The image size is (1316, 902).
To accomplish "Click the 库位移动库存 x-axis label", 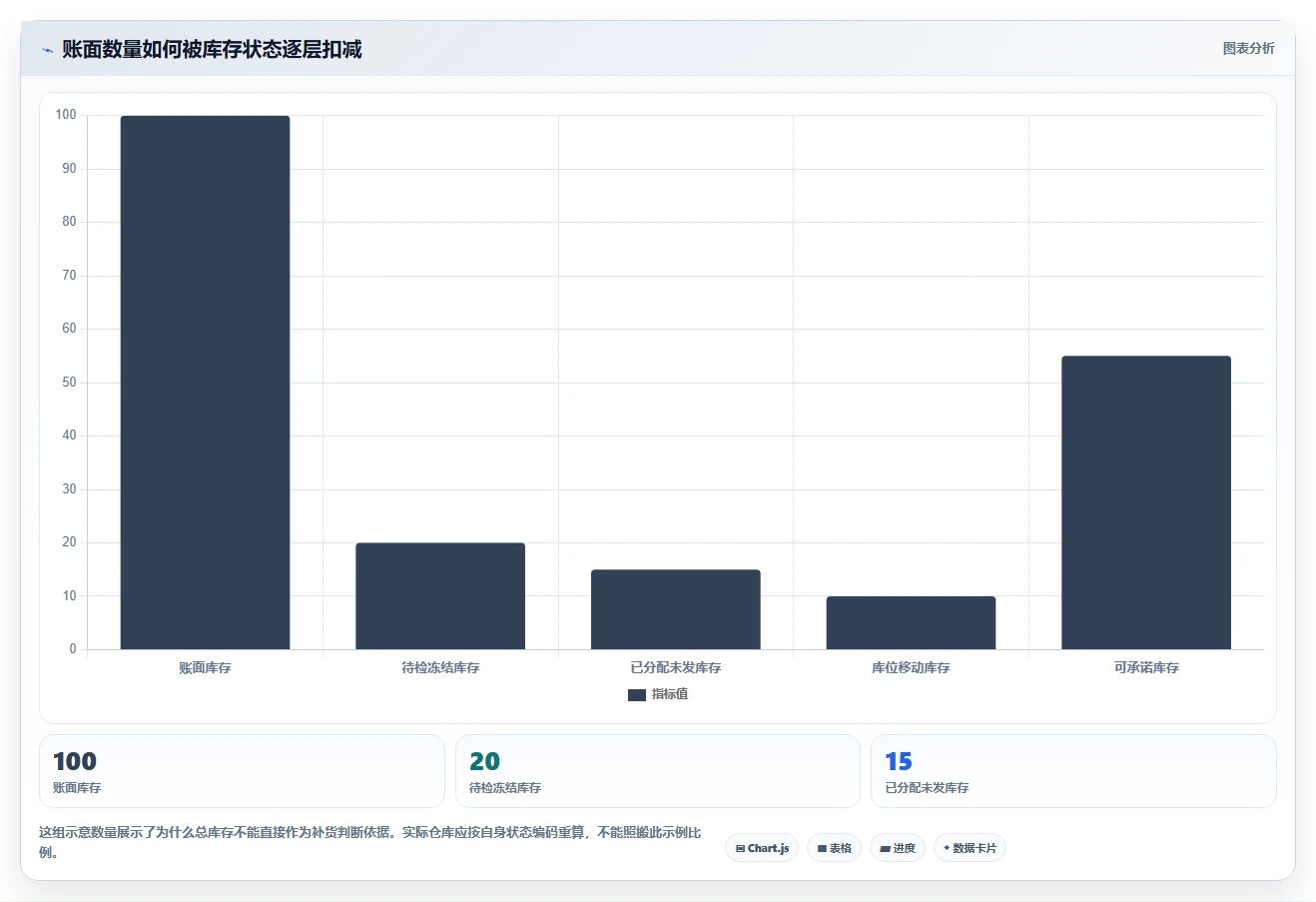I will [911, 667].
